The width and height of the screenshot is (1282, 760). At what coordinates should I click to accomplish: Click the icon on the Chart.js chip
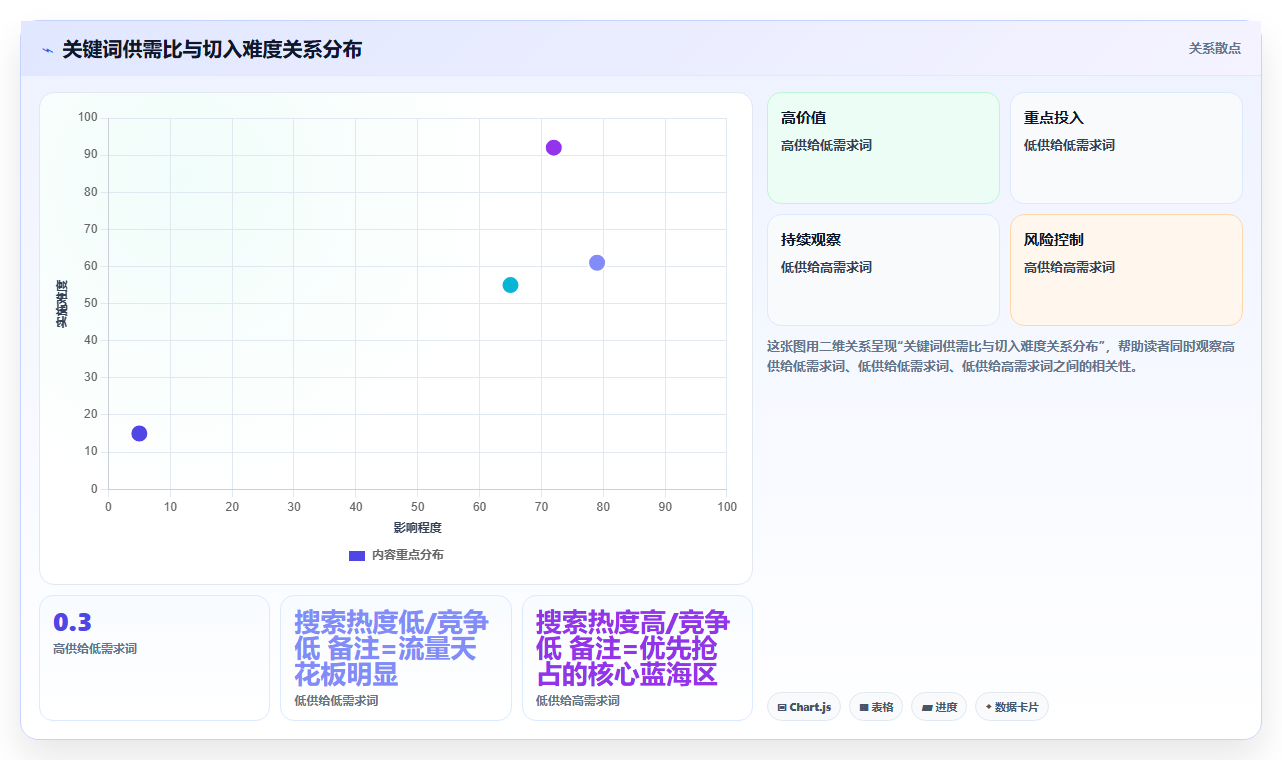tap(782, 707)
